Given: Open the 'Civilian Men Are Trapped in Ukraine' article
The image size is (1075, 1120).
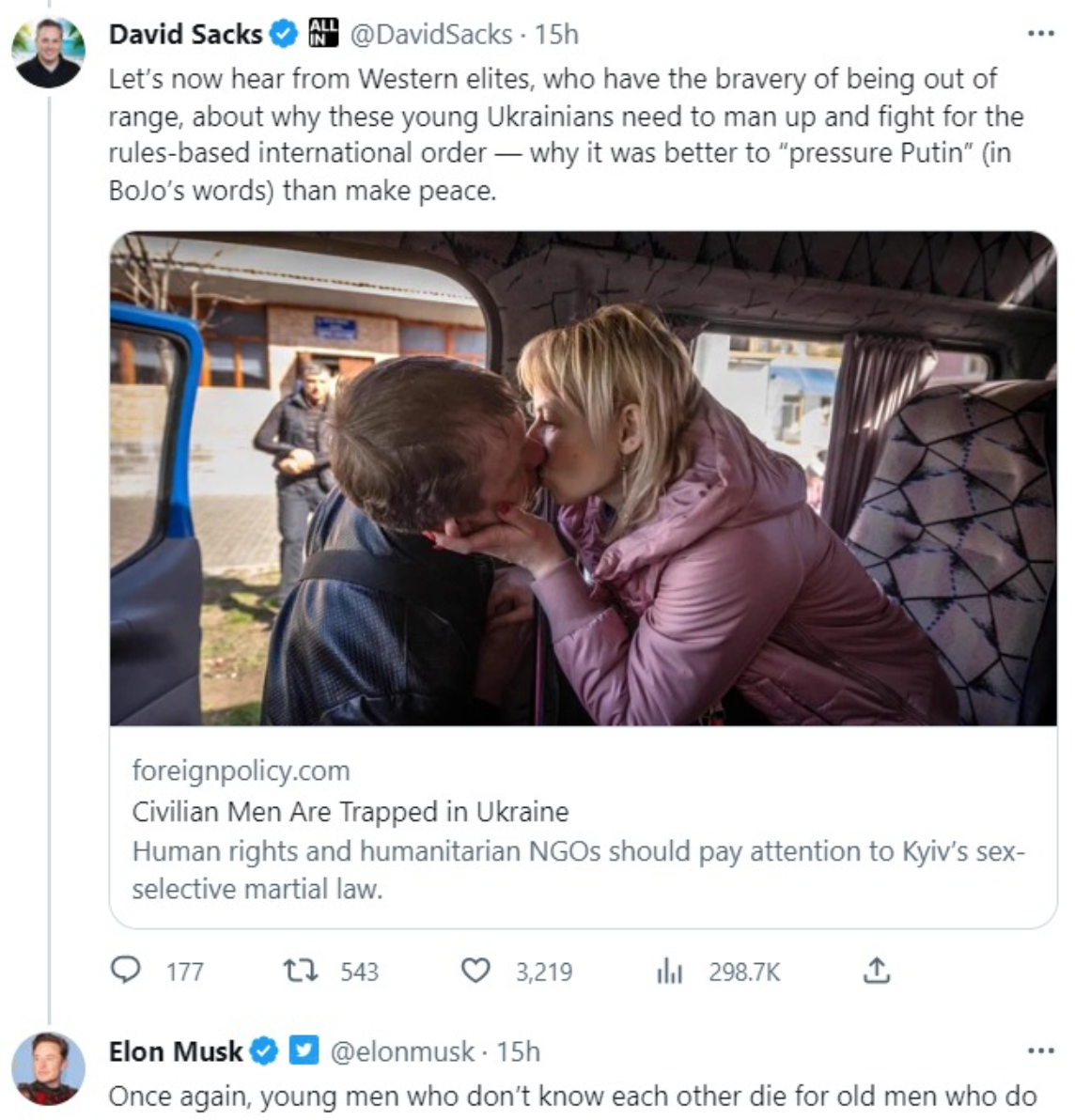Looking at the screenshot, I should point(351,812).
